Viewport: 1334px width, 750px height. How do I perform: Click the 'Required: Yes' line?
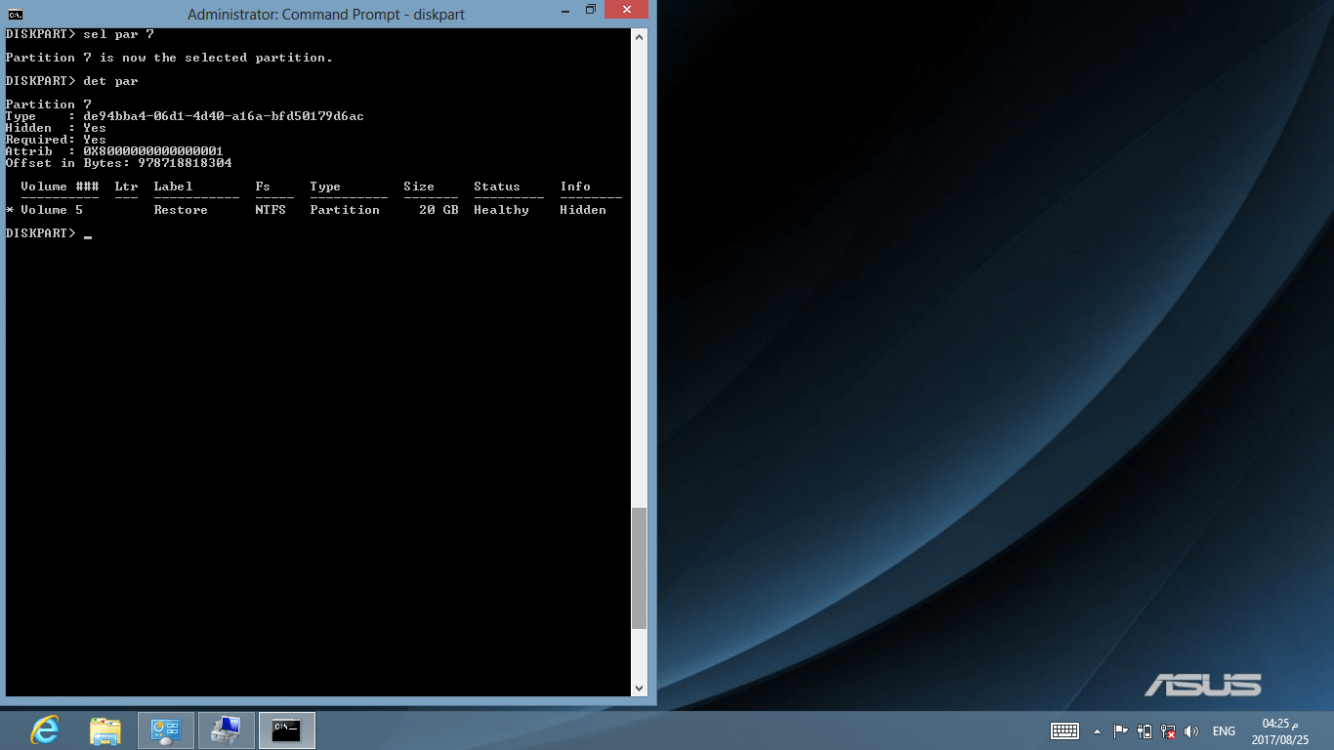click(x=56, y=140)
